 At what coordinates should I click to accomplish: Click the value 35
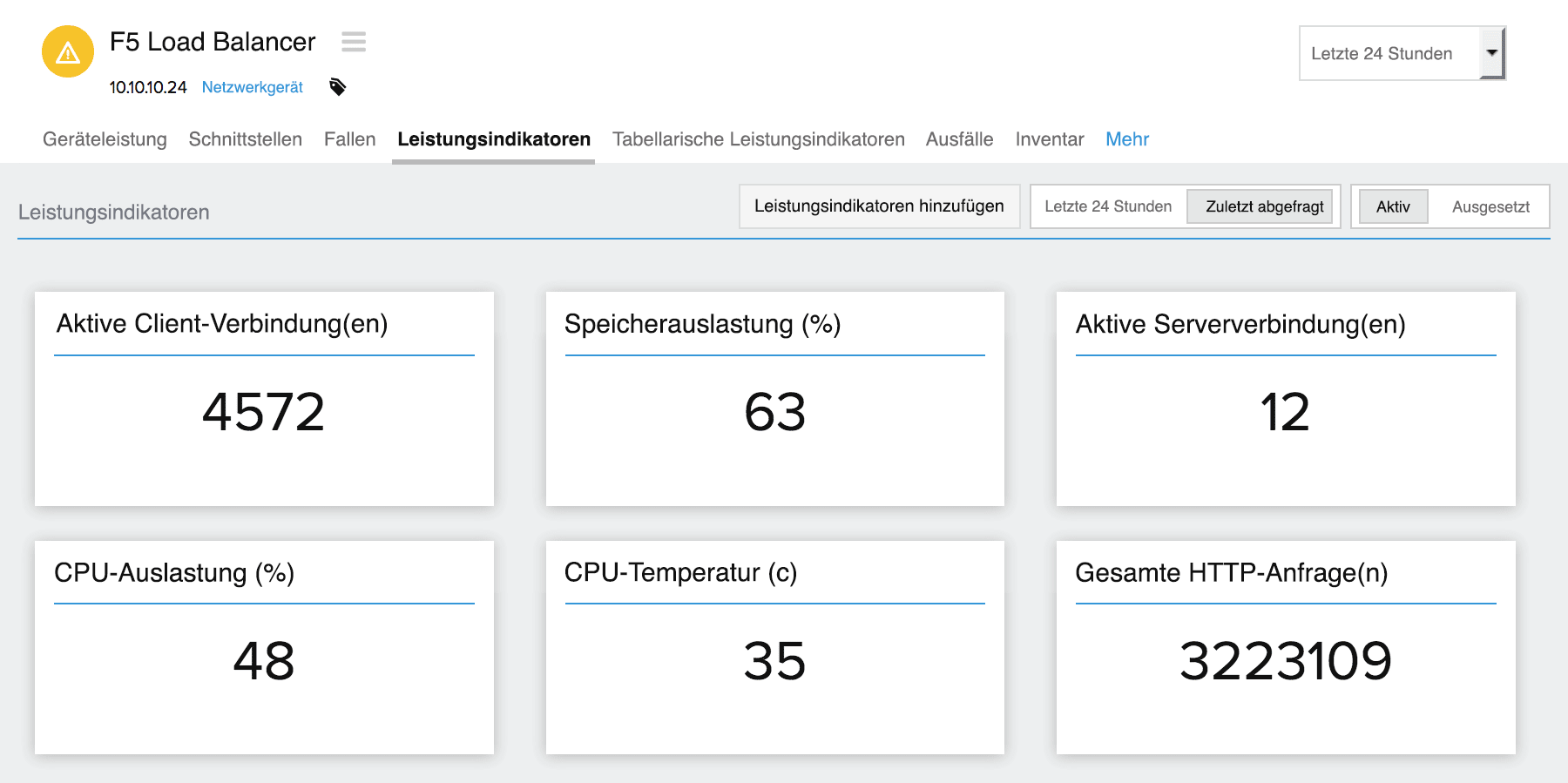(775, 661)
